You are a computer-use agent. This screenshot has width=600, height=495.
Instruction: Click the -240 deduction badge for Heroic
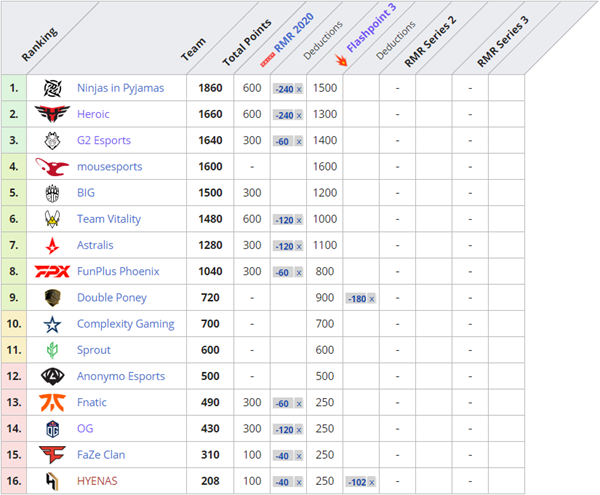point(288,115)
